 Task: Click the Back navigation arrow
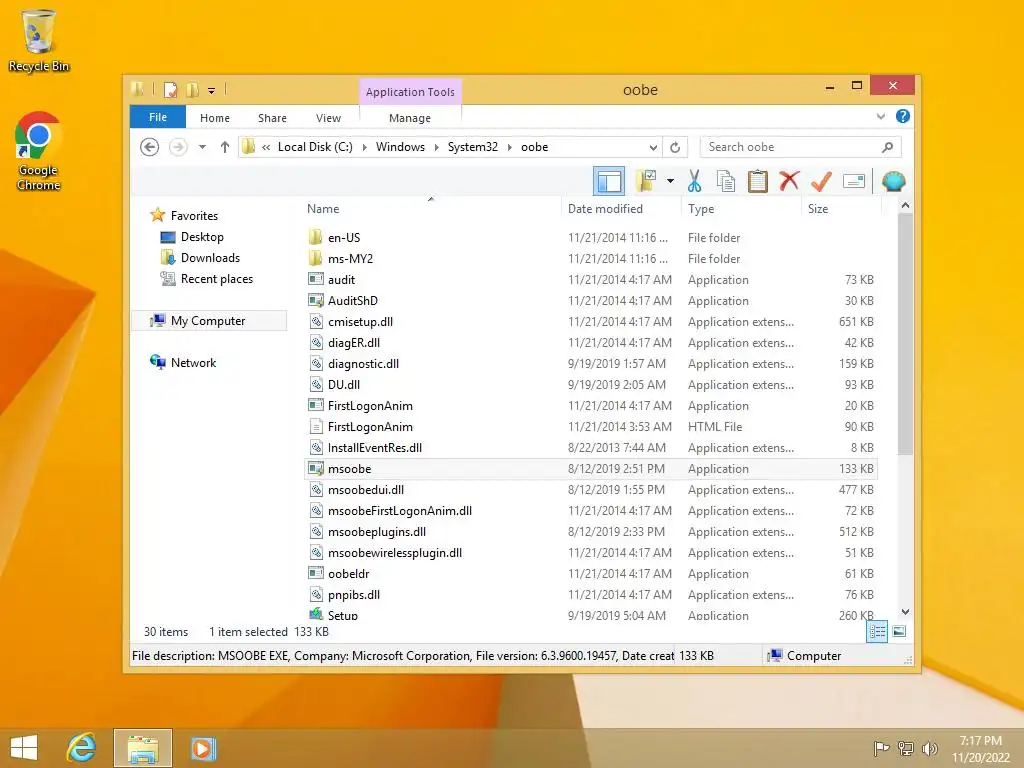[x=150, y=147]
